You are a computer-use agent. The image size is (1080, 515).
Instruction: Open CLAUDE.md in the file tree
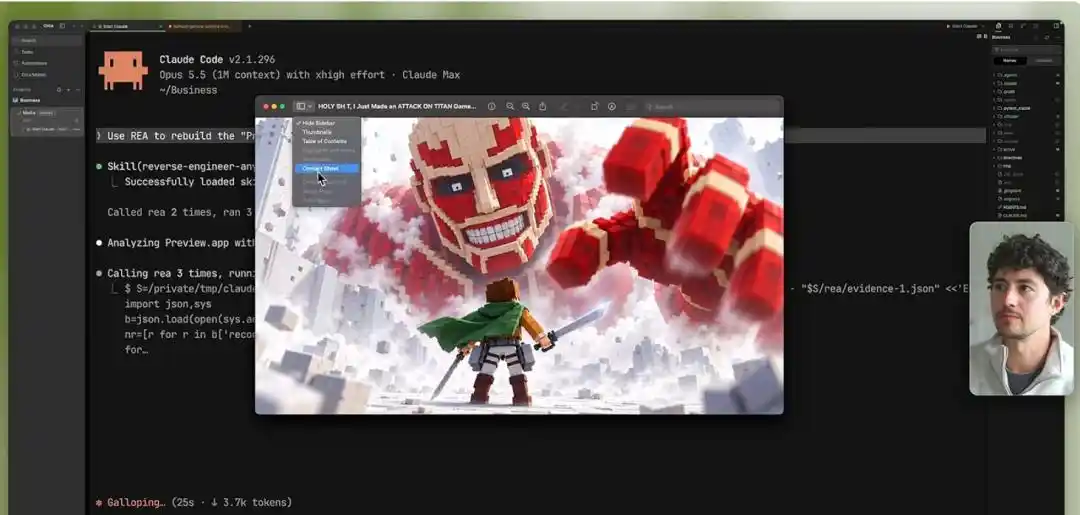pos(1026,216)
